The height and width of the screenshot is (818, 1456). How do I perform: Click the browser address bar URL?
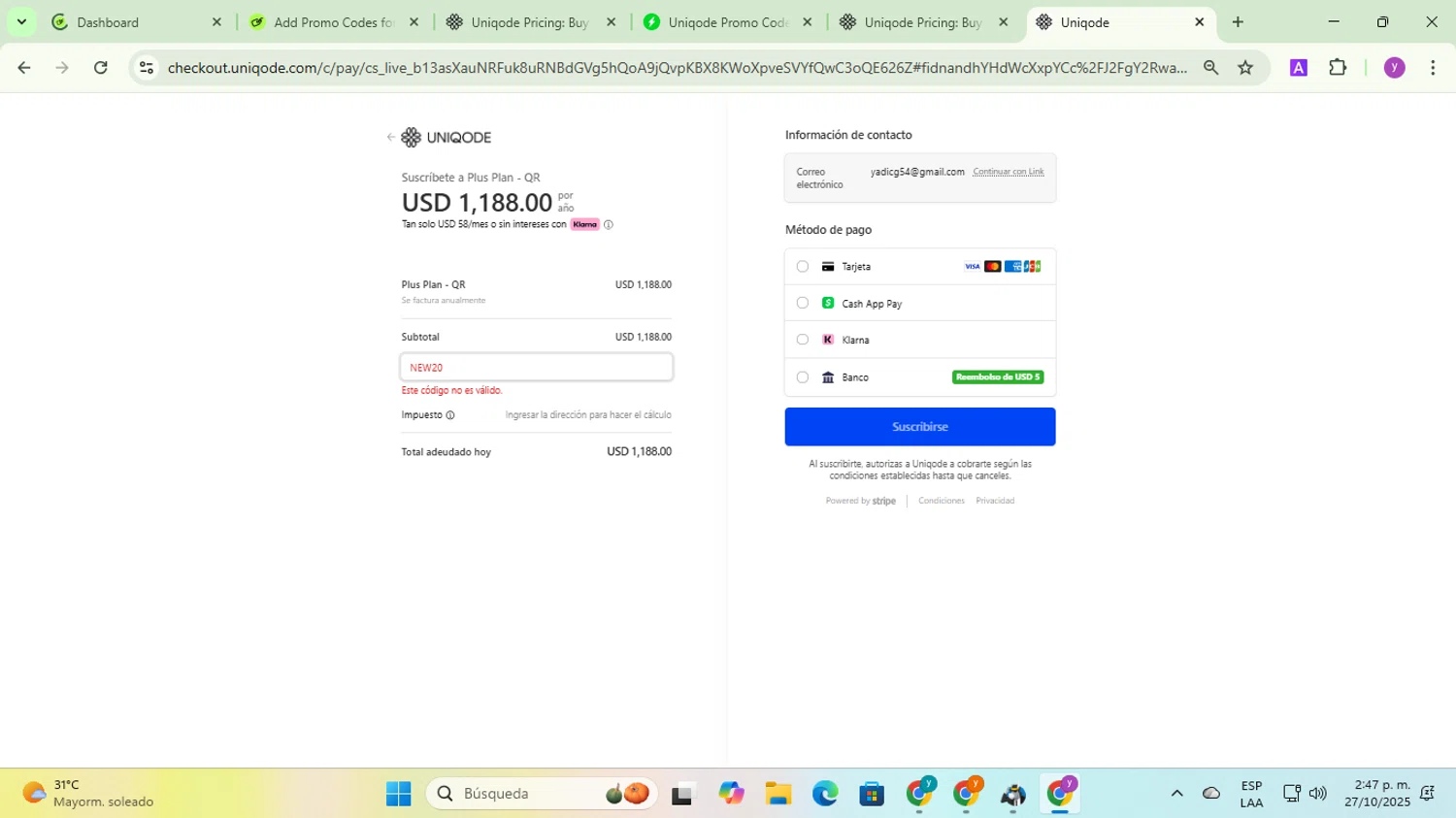(x=677, y=67)
